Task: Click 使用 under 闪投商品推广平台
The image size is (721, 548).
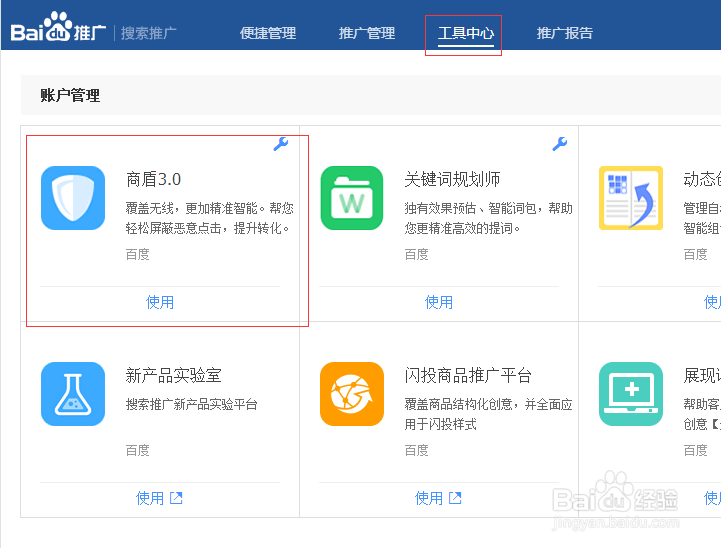Action: point(429,498)
